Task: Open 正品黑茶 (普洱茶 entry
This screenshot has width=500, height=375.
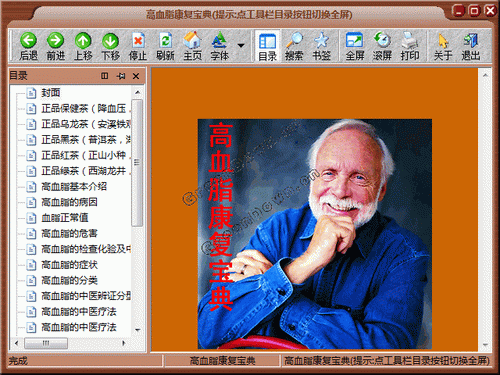Action: click(x=86, y=140)
